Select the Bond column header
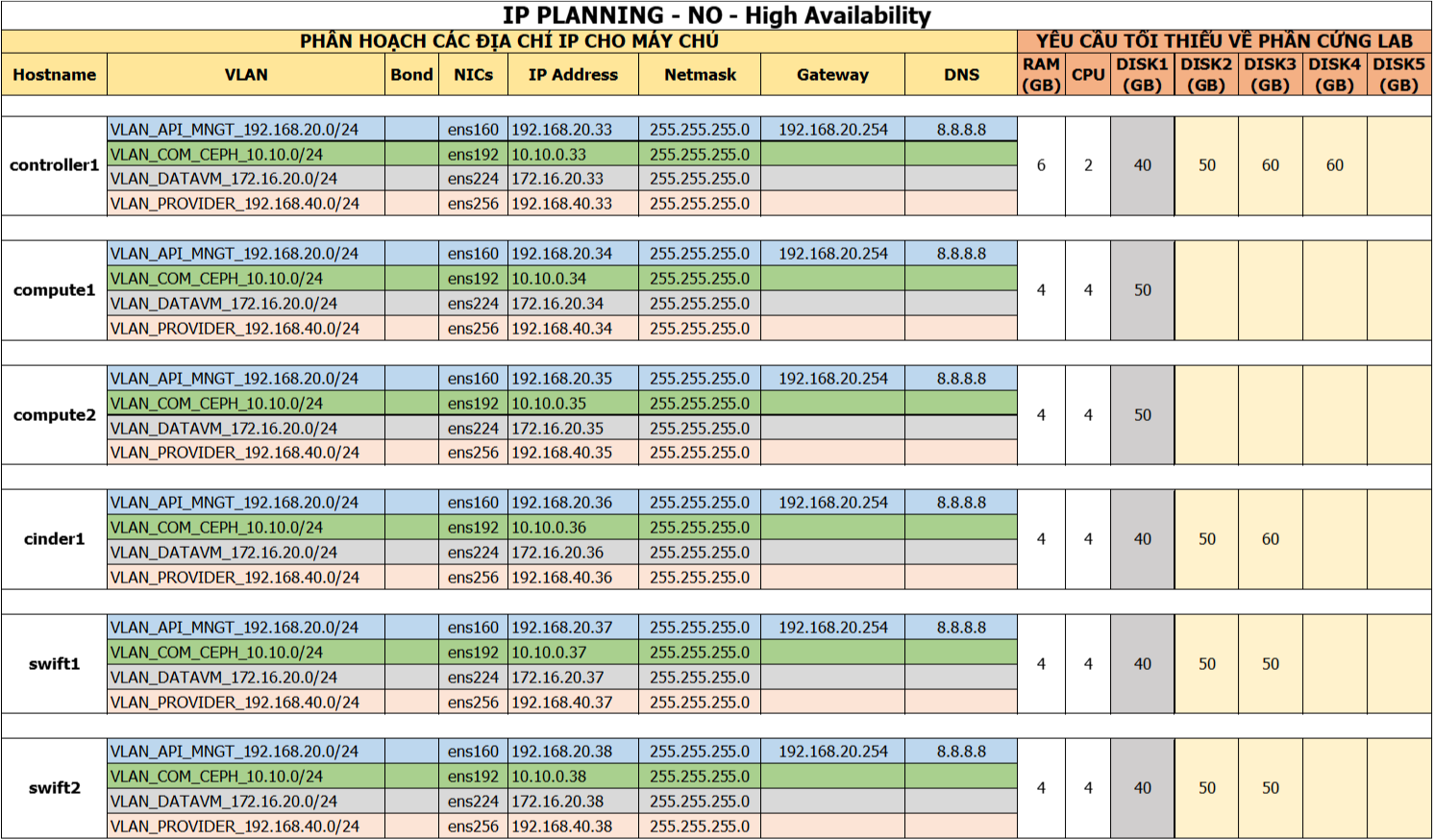 coord(412,75)
